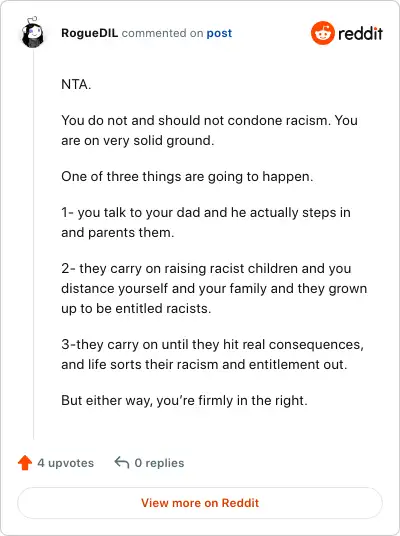Open RogueDIL's user profile name
The image size is (400, 536).
tap(90, 33)
